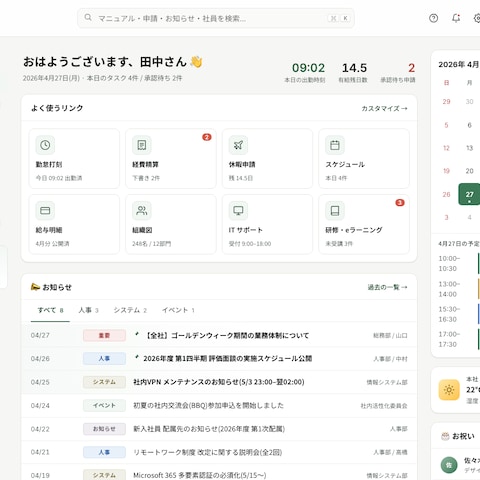Click the システム tag on 04/25 row
The width and height of the screenshot is (480, 480).
click(104, 382)
